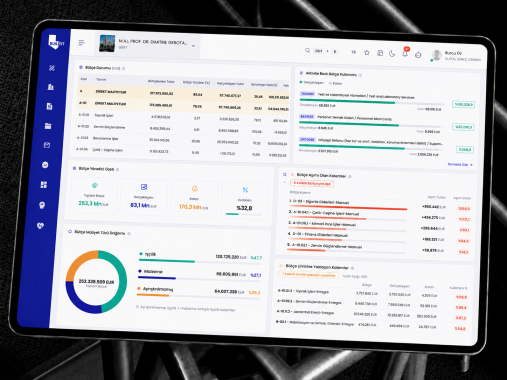
Task: Toggle the Gerçekleşen legend item
Action: (311, 82)
